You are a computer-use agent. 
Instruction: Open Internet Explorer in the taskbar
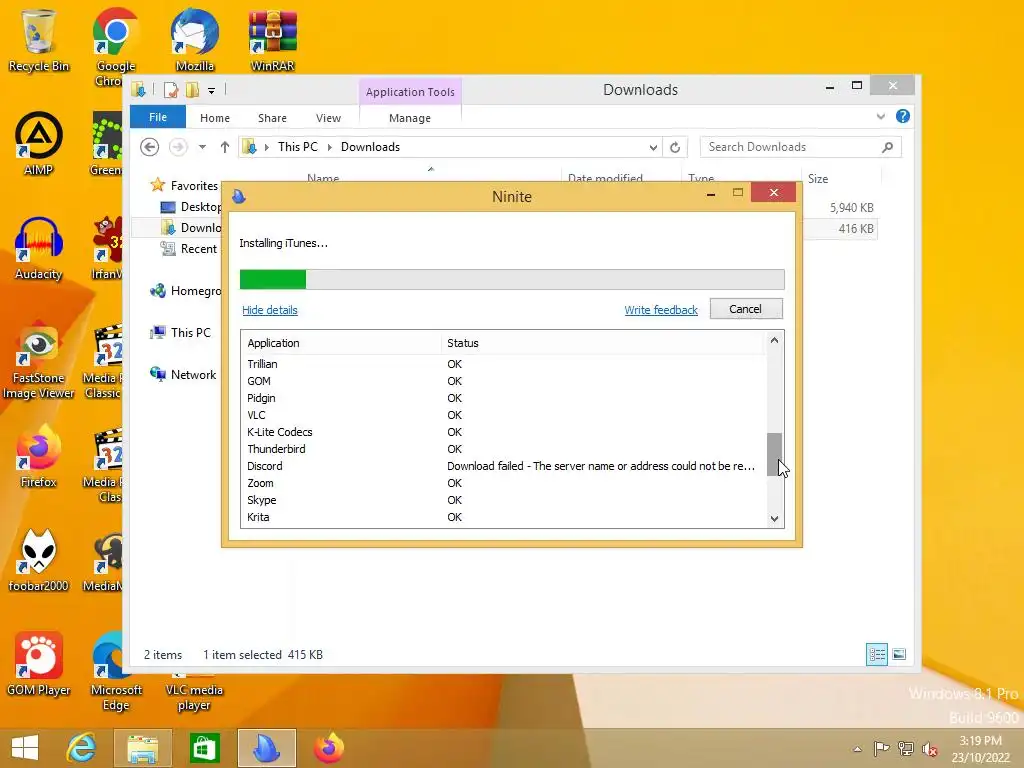pyautogui.click(x=82, y=748)
